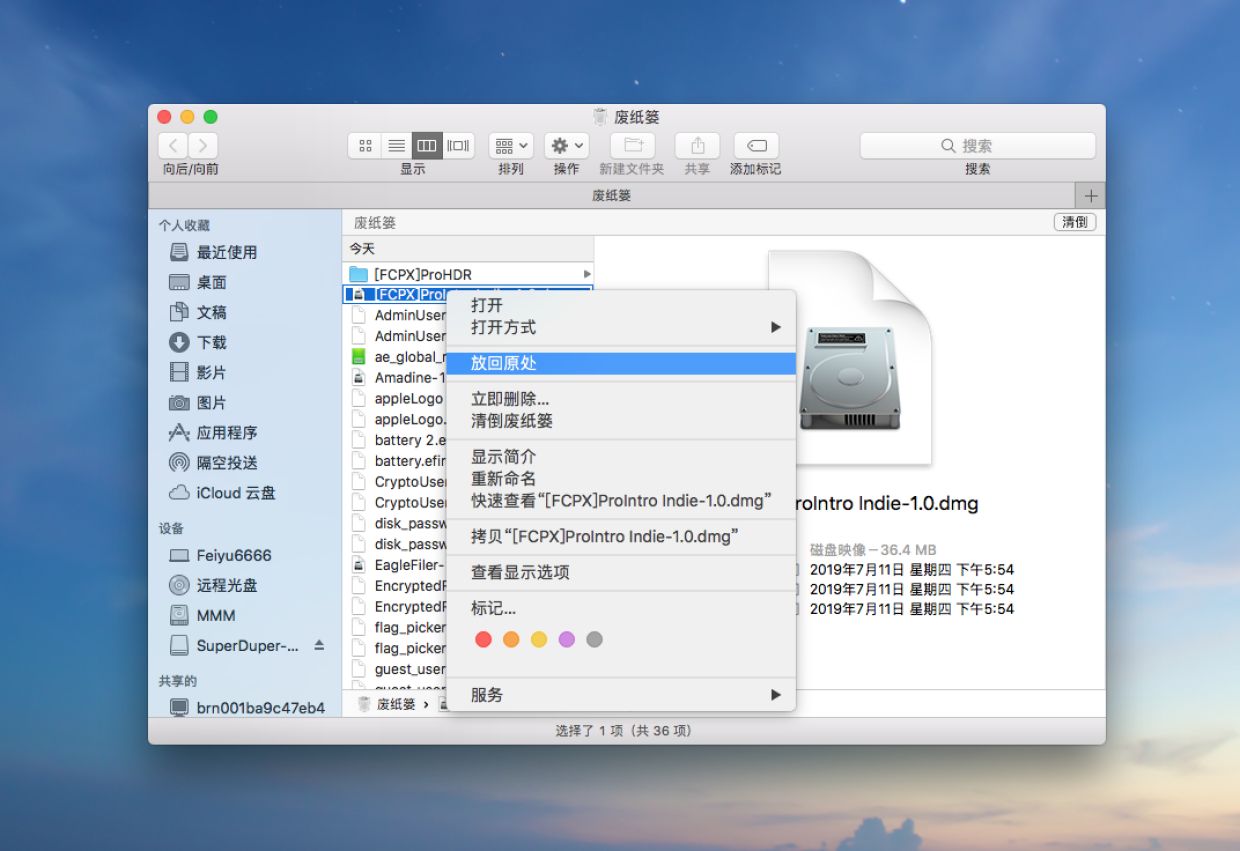
Task: Choose 标记... from the context menu
Action: [x=621, y=608]
